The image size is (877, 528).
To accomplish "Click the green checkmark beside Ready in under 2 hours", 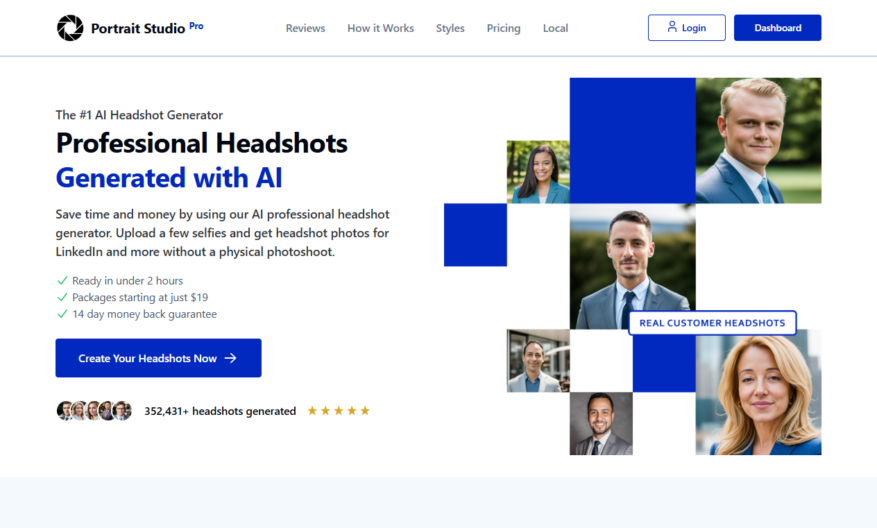I will point(62,280).
